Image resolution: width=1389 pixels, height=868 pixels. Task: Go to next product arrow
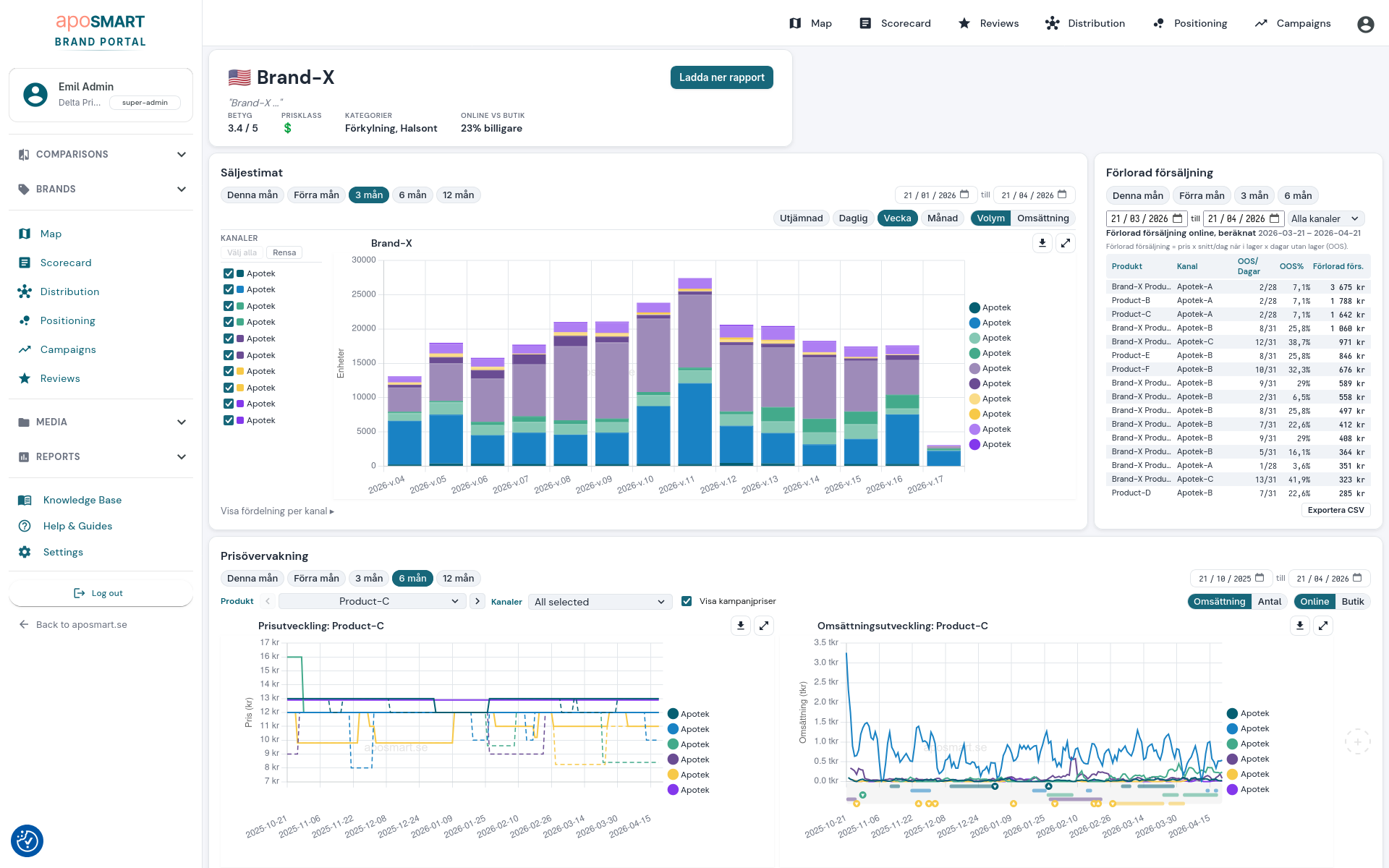tap(477, 601)
